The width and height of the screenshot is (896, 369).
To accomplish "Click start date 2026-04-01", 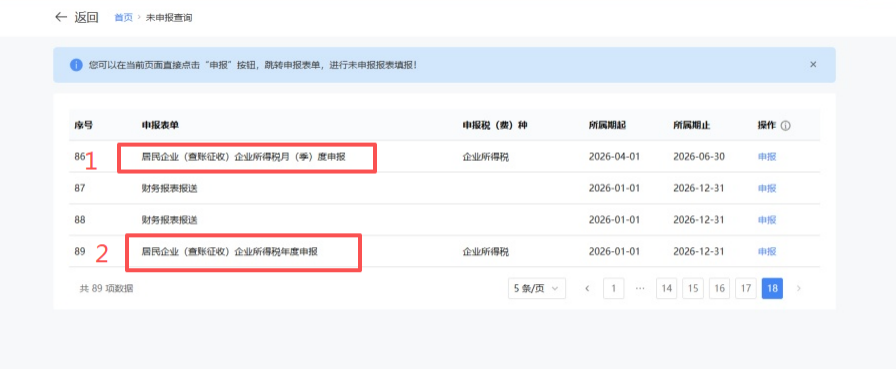I will point(615,157).
